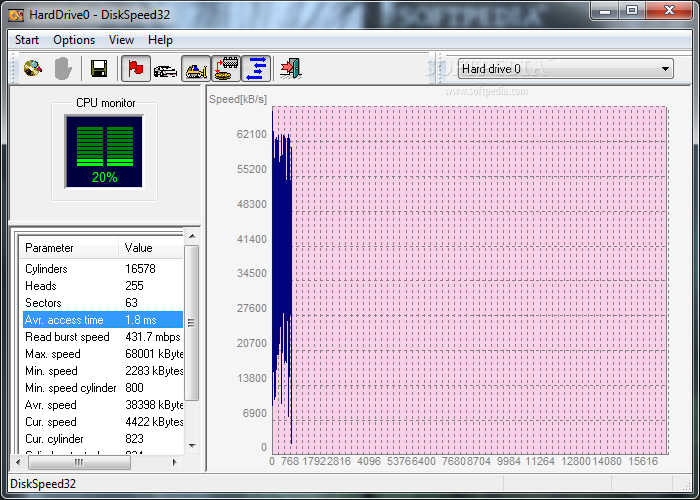The width and height of the screenshot is (700, 500).
Task: Select the Read burst speed row
Action: (x=103, y=337)
